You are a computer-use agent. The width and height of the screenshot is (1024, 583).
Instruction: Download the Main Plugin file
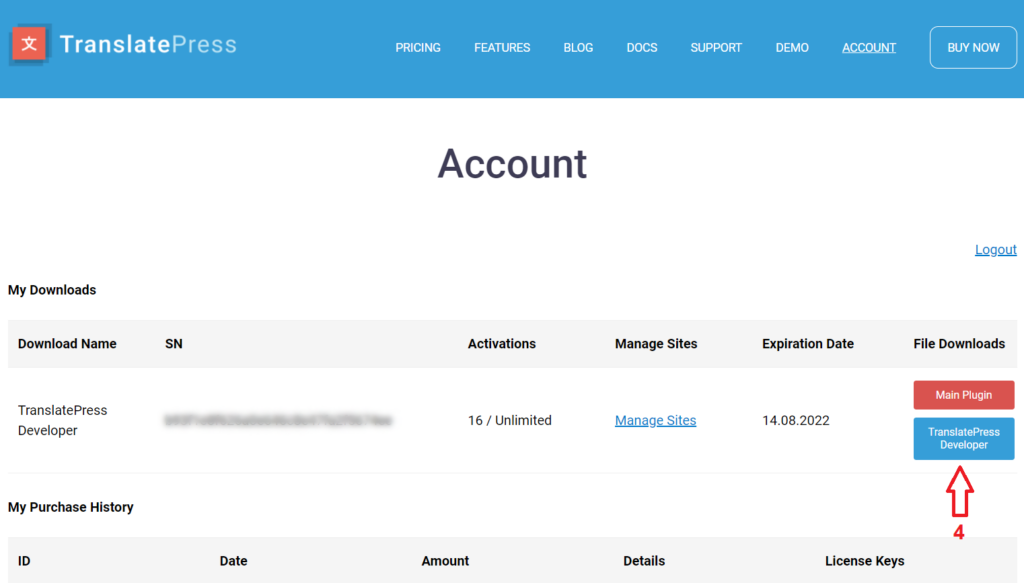pyautogui.click(x=963, y=395)
